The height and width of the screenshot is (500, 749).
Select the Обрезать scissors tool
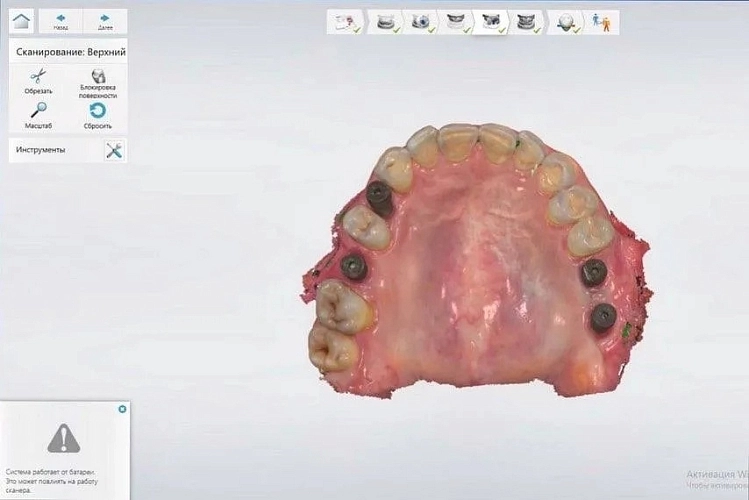(38, 80)
